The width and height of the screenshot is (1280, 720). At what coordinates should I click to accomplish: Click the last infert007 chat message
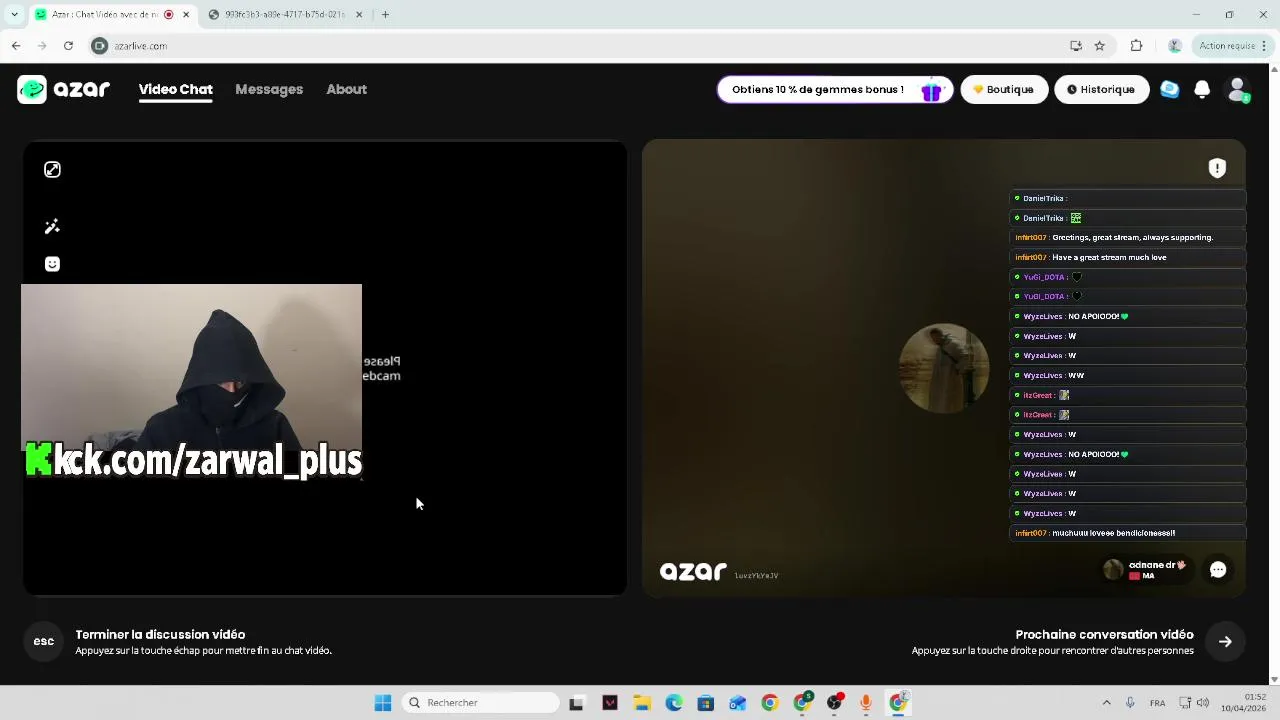(x=1128, y=533)
